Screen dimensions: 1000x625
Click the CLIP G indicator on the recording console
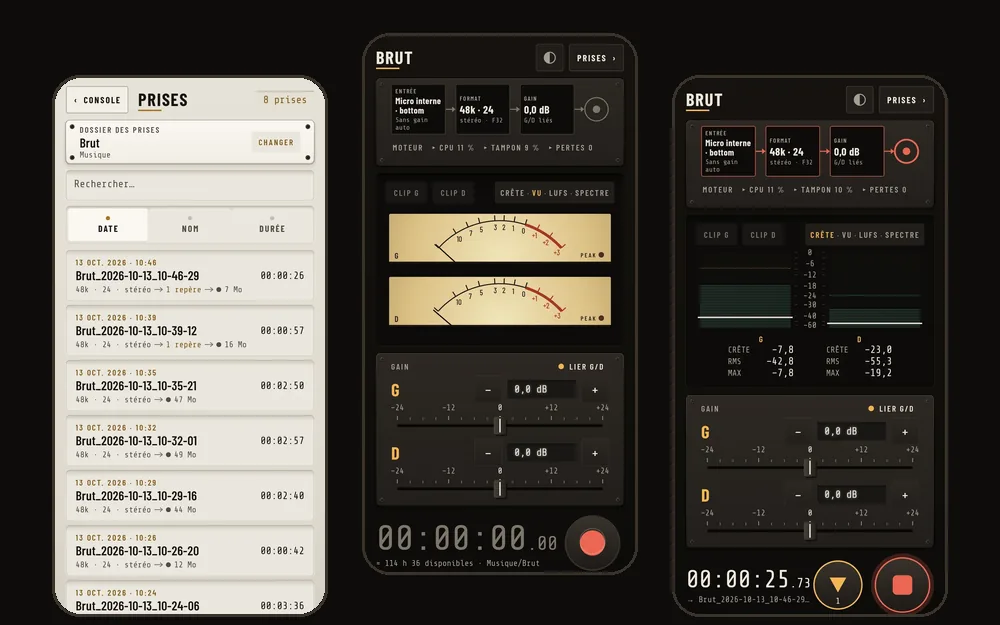(x=716, y=235)
